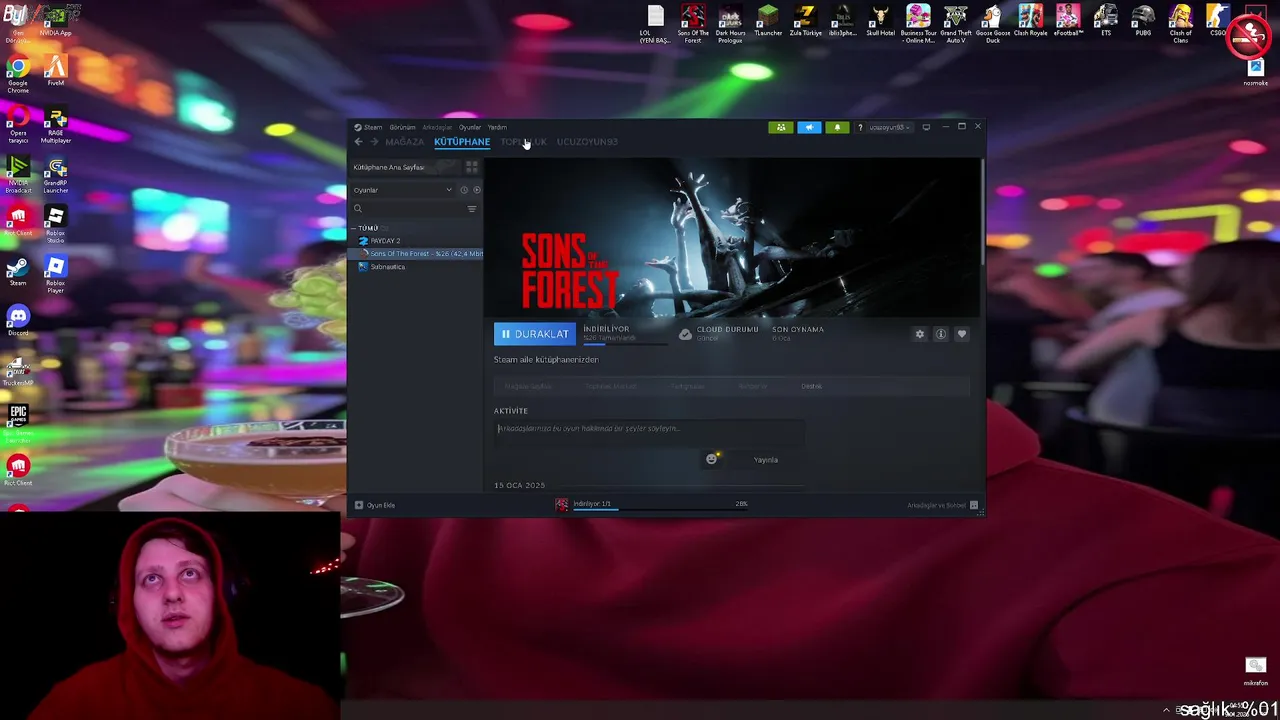This screenshot has width=1280, height=720.
Task: Go forward with the Steam forward arrow
Action: [374, 142]
